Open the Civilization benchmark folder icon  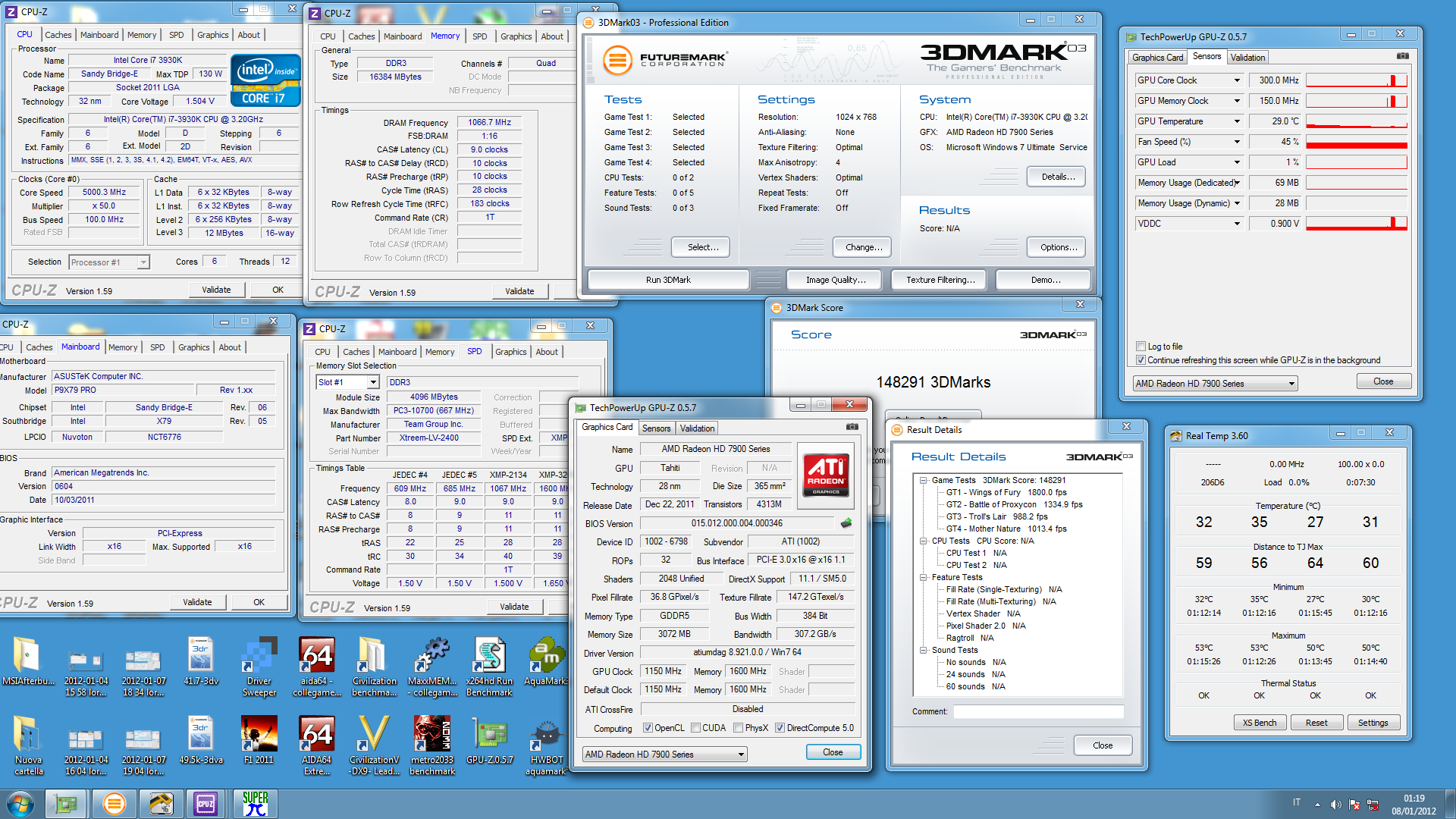pos(374,667)
